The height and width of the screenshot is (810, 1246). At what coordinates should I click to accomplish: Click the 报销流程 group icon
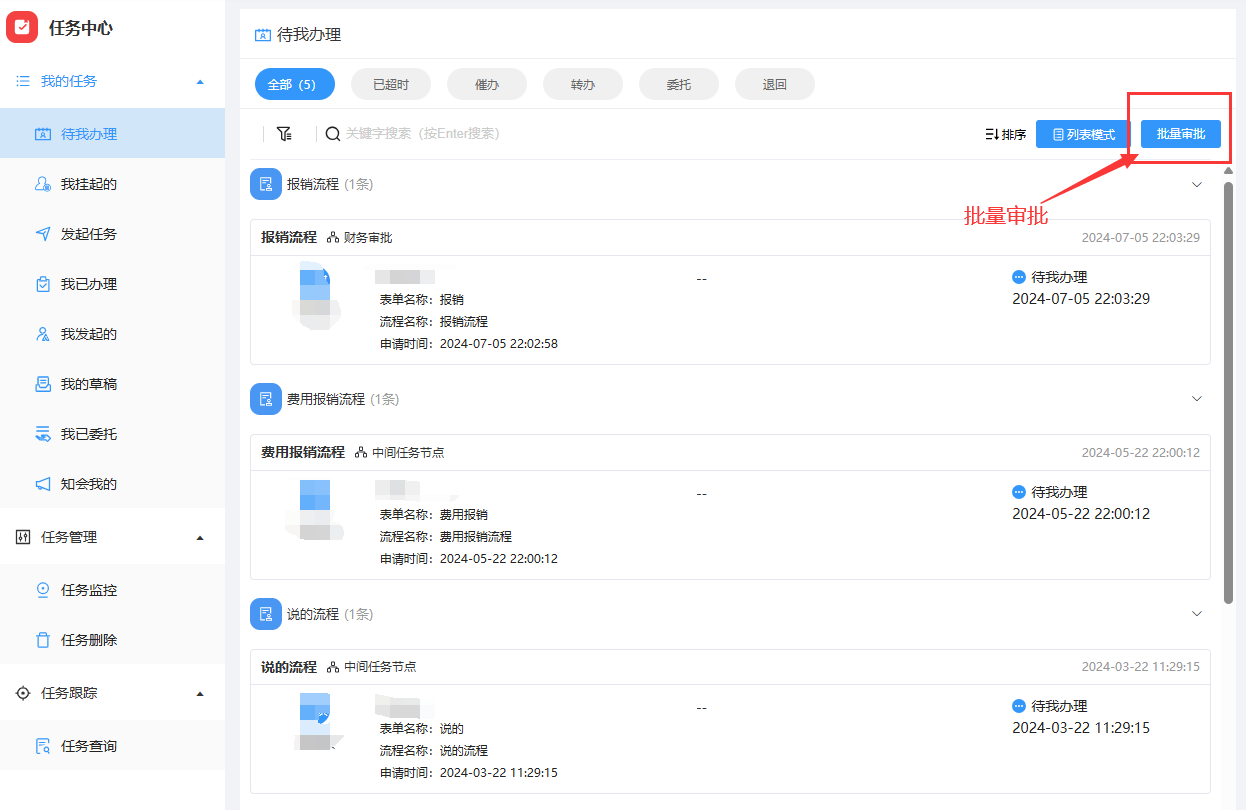click(x=266, y=184)
